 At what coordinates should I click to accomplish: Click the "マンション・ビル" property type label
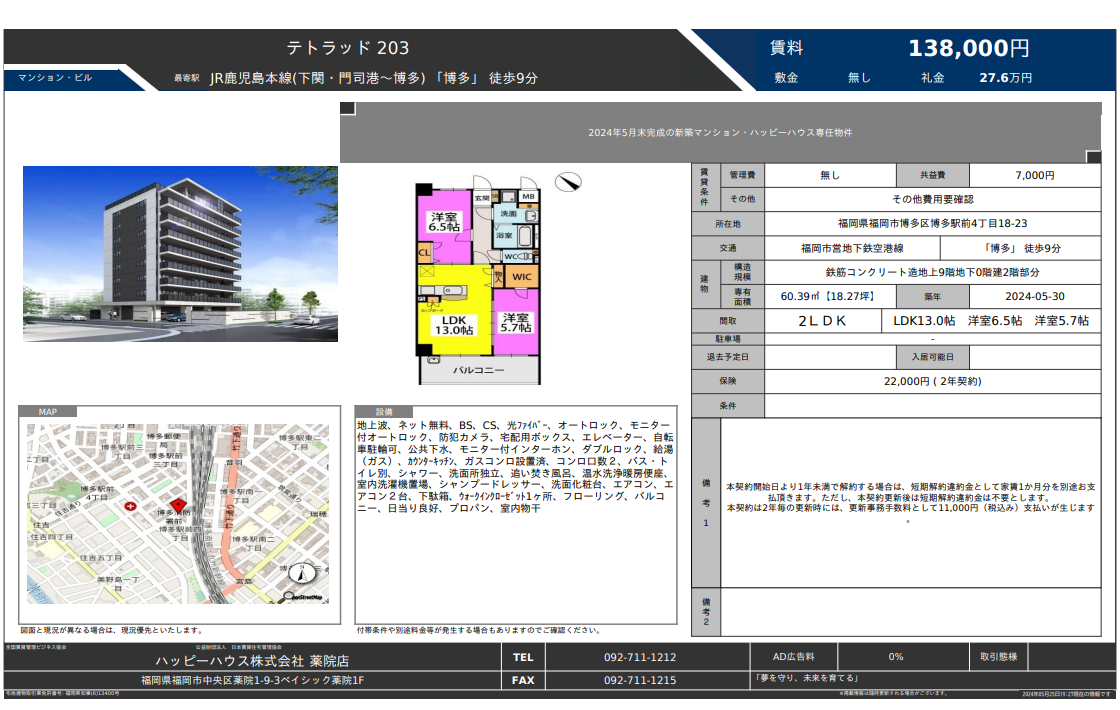(55, 77)
